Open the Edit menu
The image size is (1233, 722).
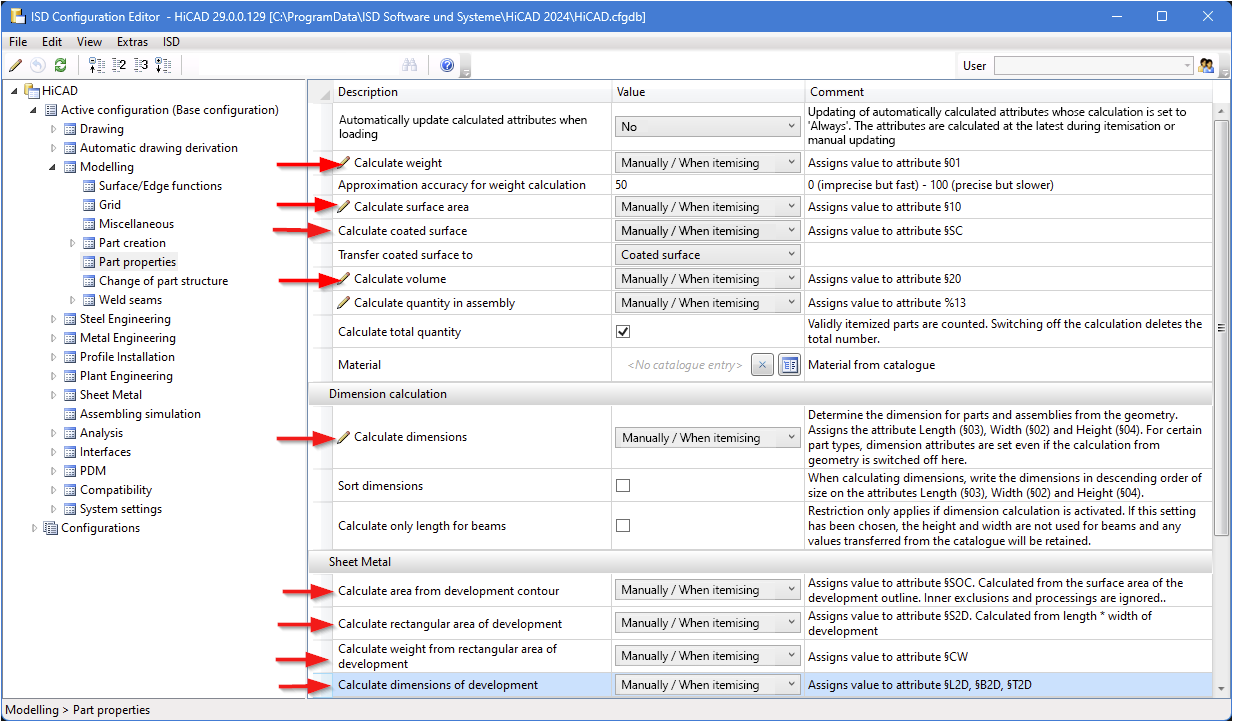(52, 42)
